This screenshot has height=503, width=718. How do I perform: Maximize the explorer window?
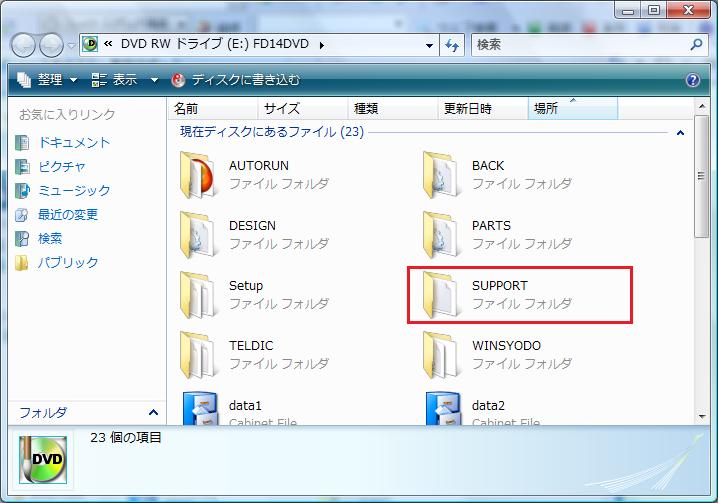coord(654,10)
